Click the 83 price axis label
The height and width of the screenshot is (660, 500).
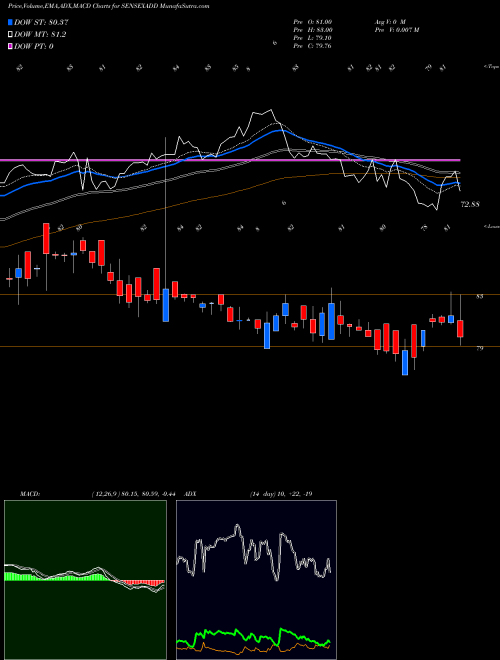[479, 296]
